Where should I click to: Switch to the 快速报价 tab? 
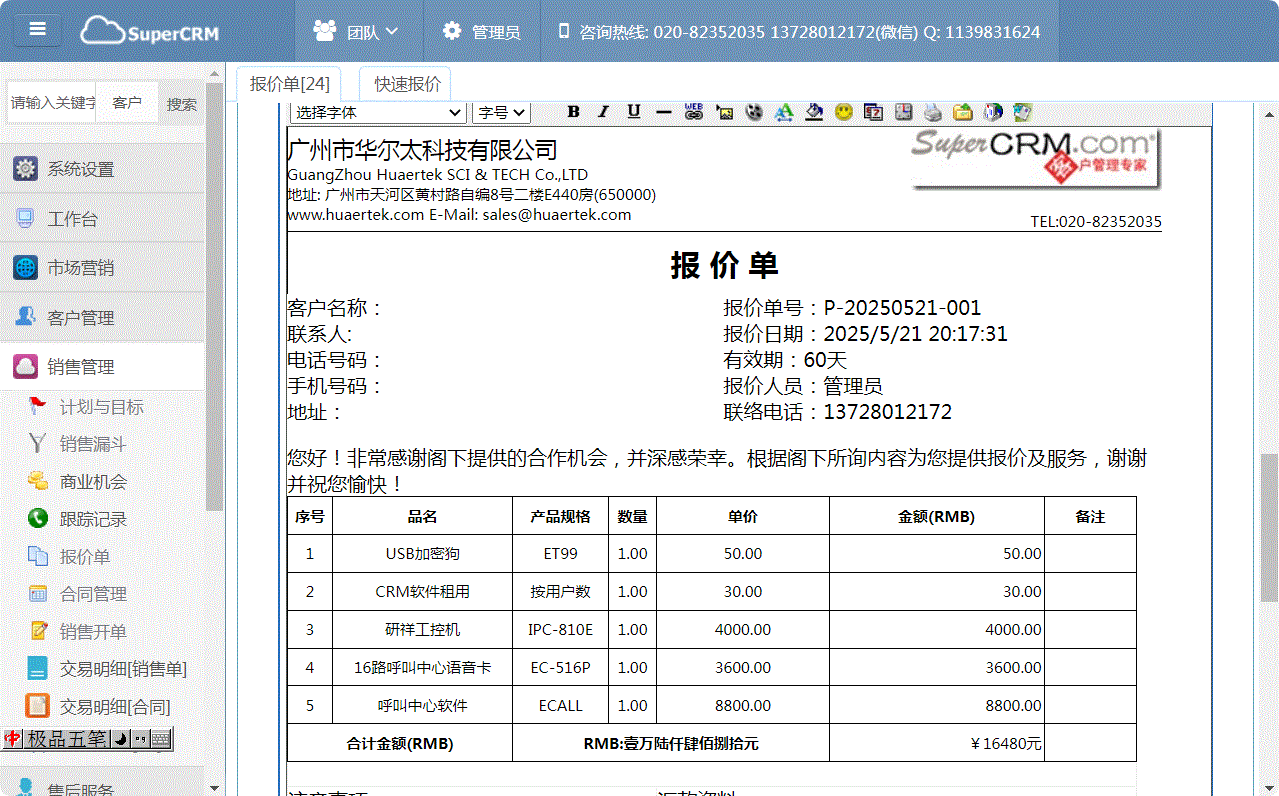point(407,84)
